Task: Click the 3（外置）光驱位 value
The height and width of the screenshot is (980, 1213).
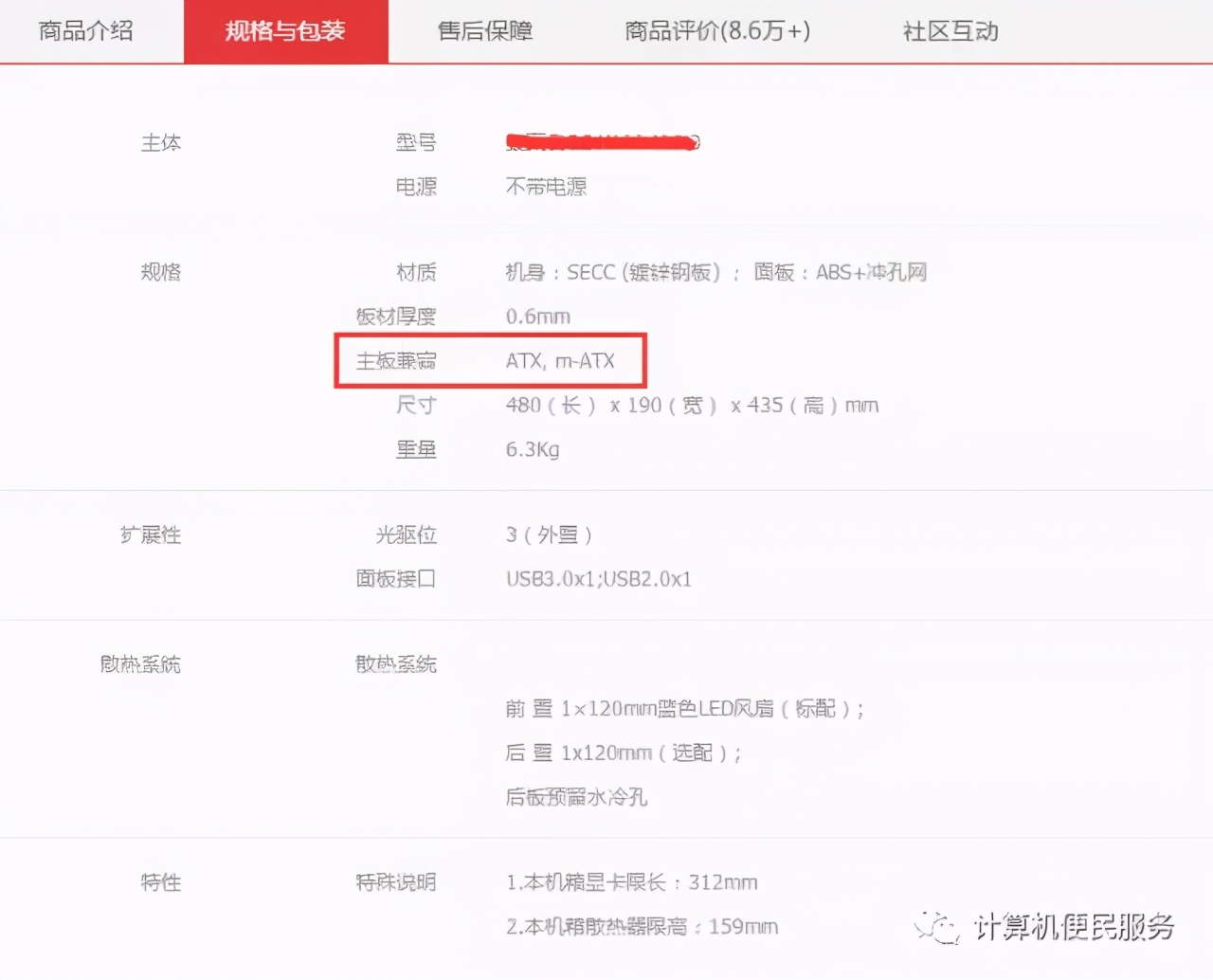Action: point(550,535)
